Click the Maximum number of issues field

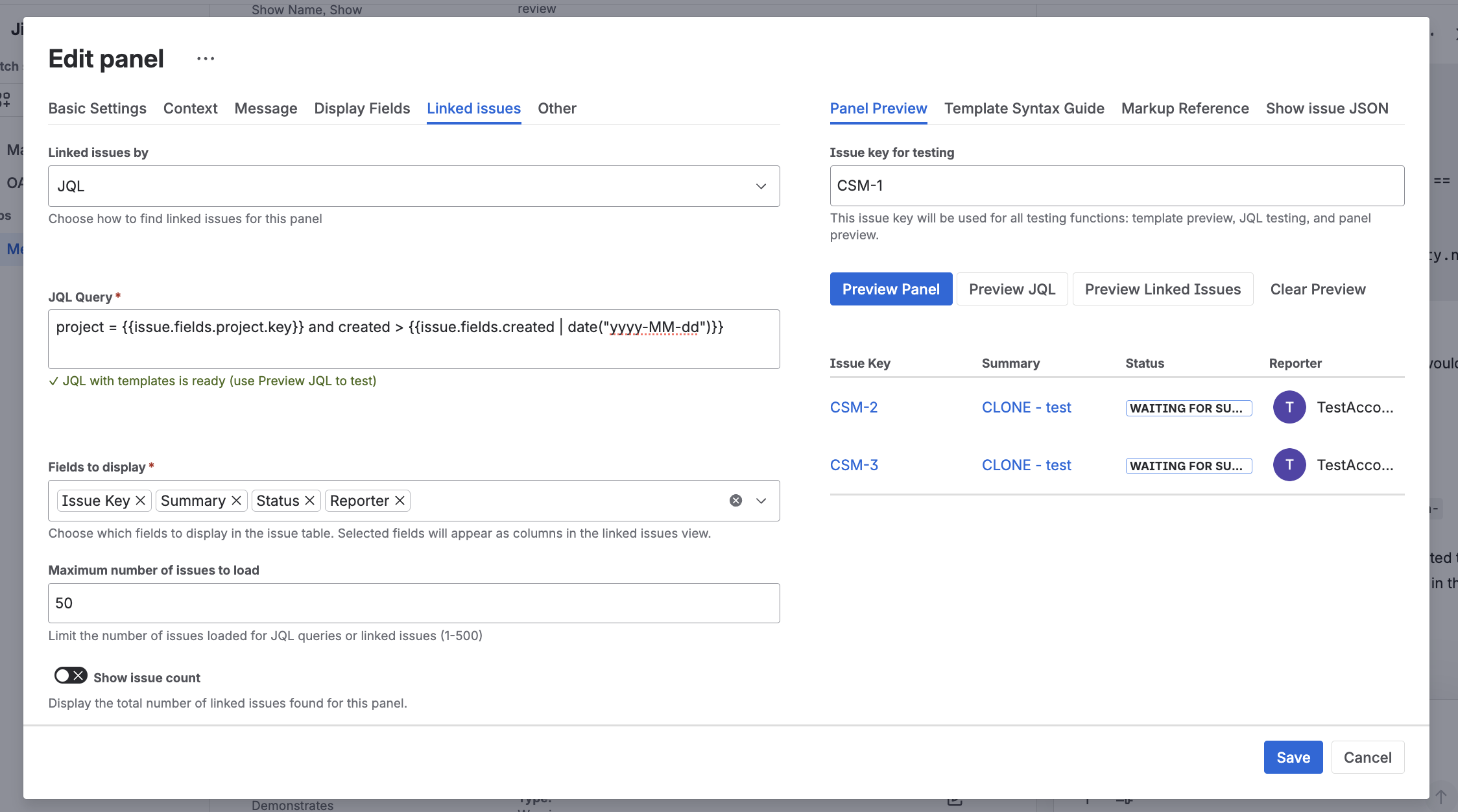(x=413, y=603)
